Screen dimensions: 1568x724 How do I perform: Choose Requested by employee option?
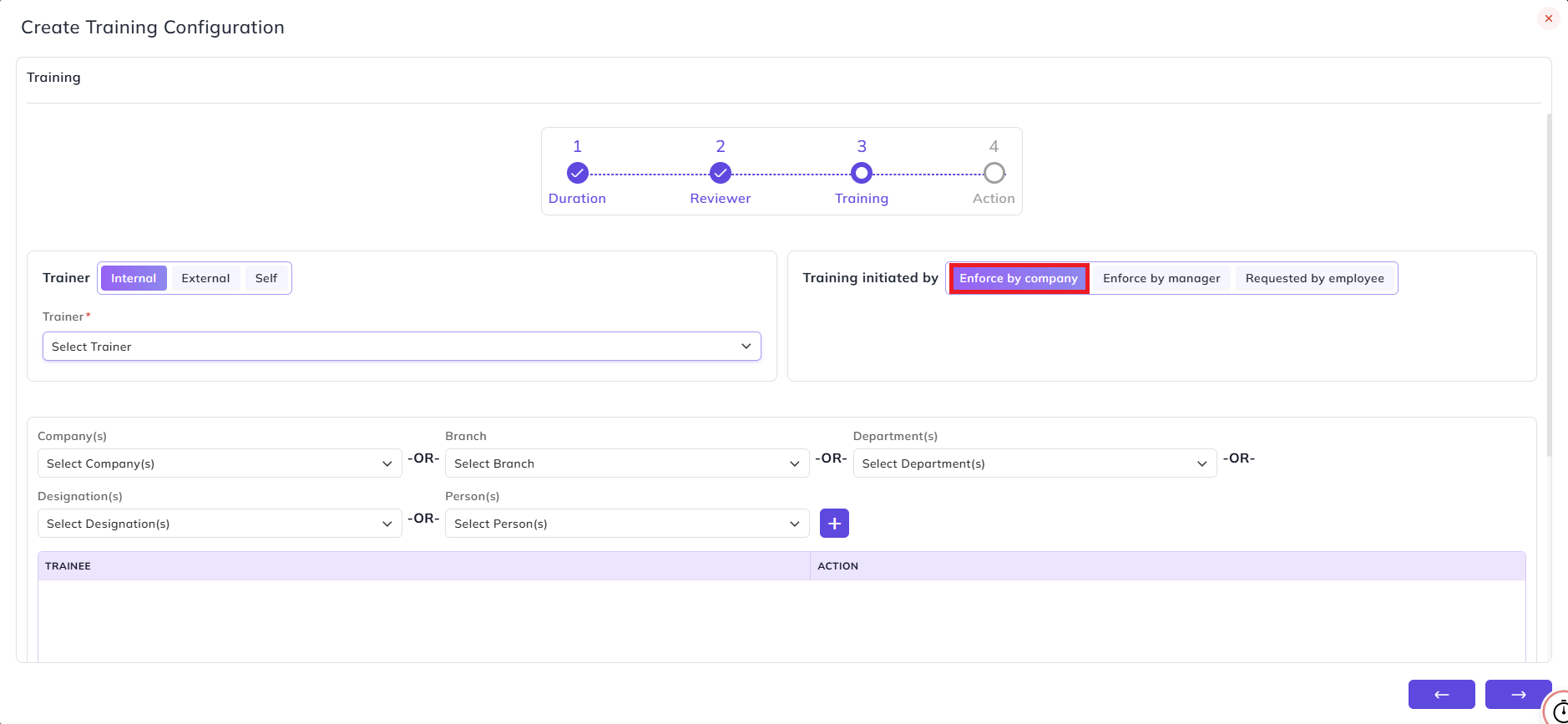[x=1314, y=278]
